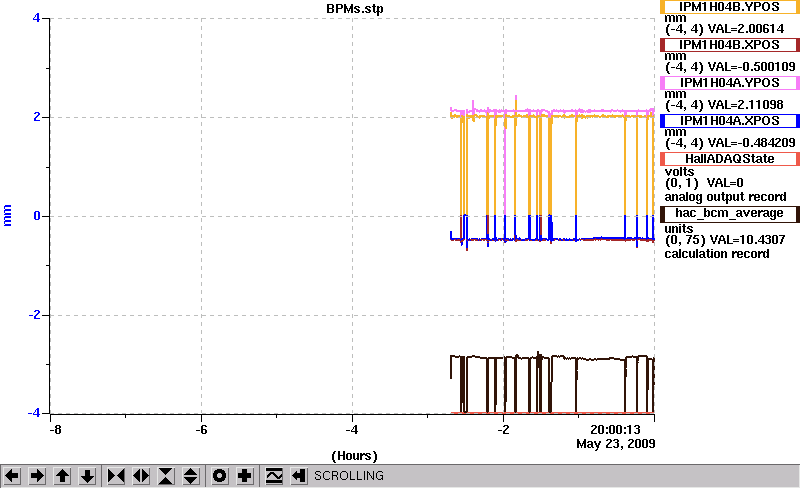Screen dimensions: 800x488
Task: Select the IPM1H04A.YPOS legend curve
Action: coord(730,83)
